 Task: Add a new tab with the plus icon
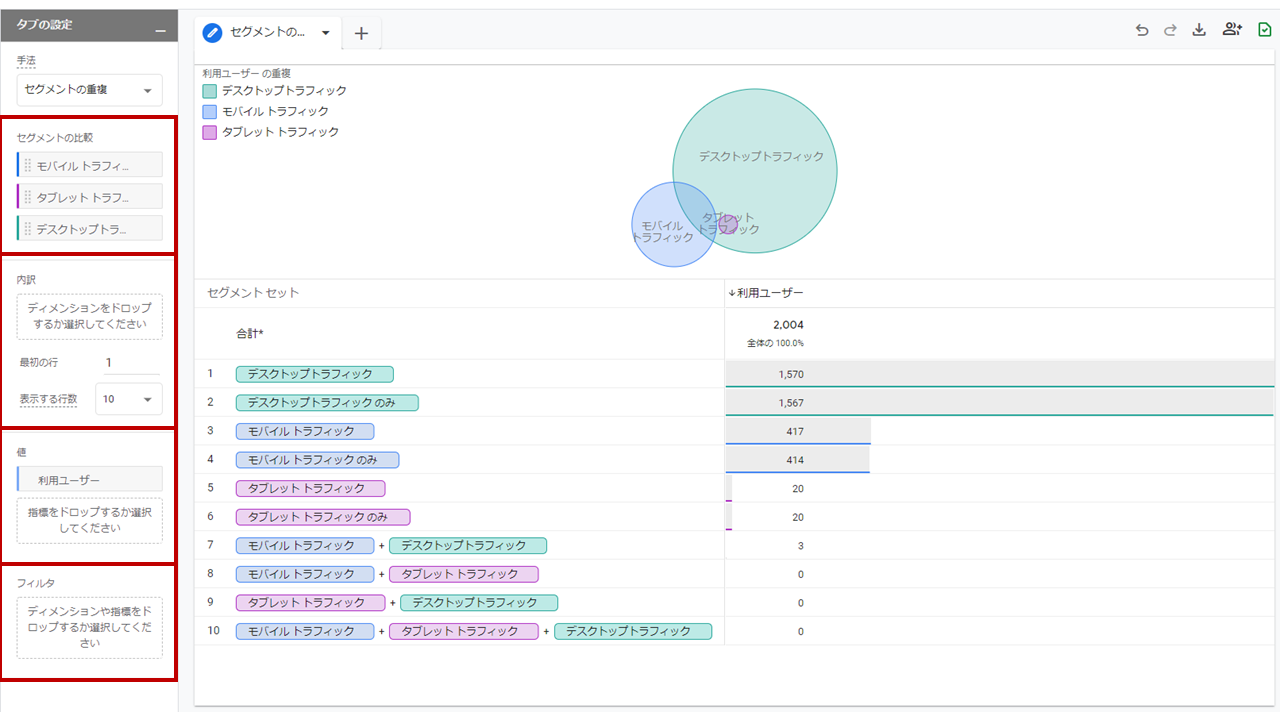(x=361, y=32)
